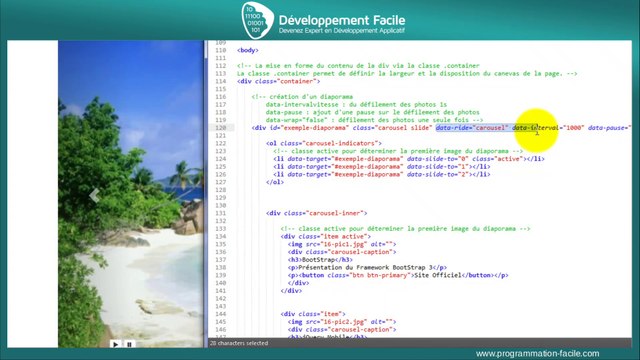Screen dimensions: 640x360
Task: Click line number 131 in the gutter
Action: click(220, 213)
